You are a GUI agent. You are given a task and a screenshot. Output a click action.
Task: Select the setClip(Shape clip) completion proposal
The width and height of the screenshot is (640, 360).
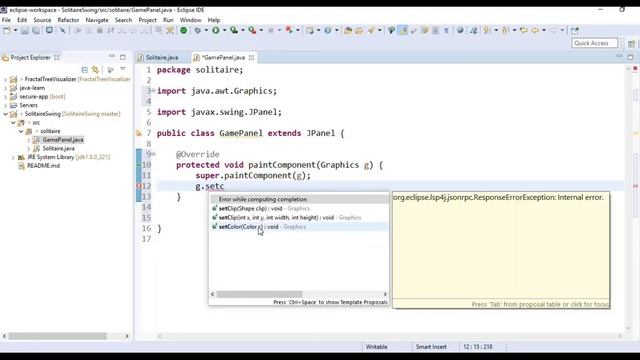299,208
